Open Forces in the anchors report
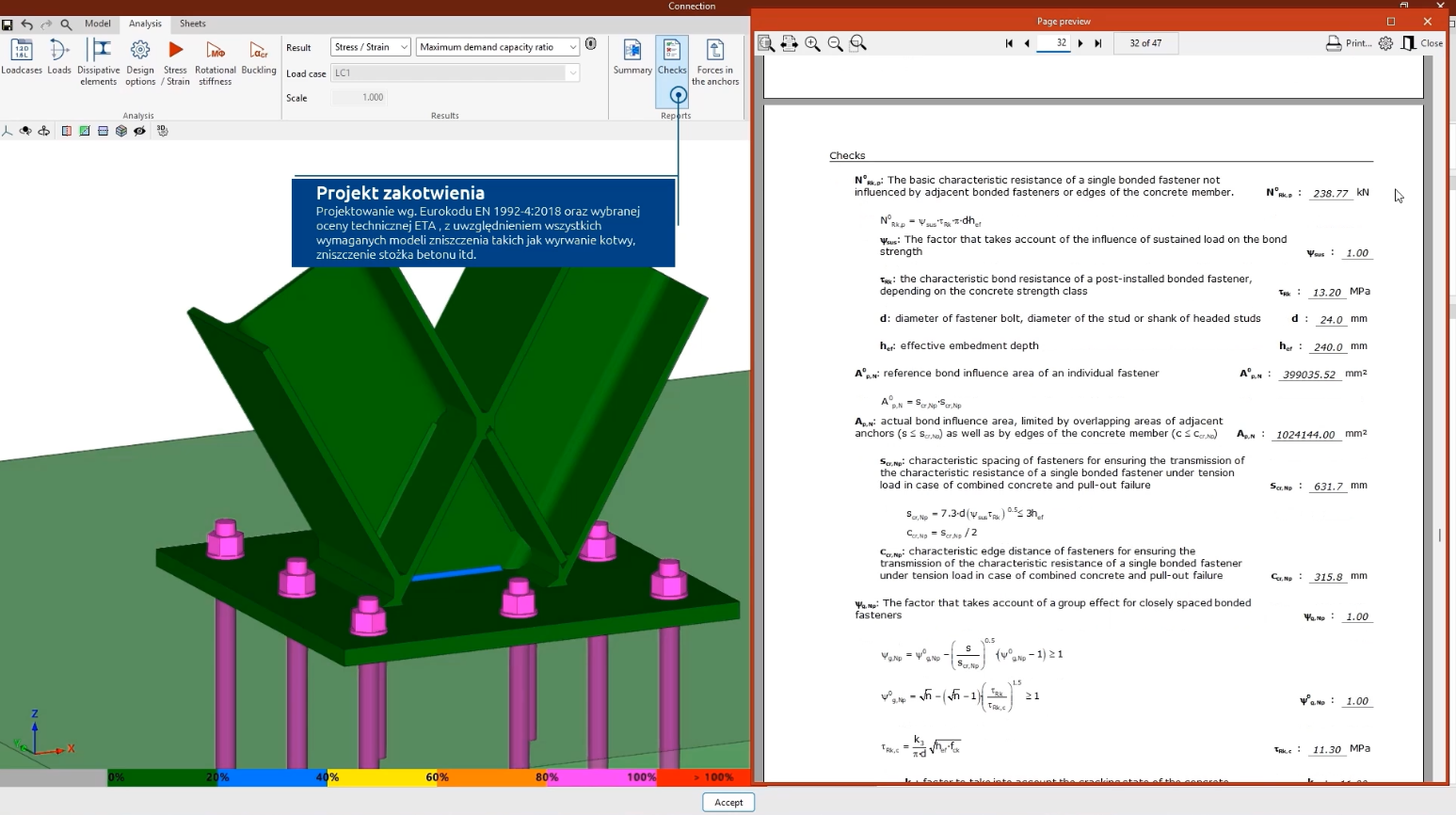The image size is (1456, 815). [x=714, y=57]
